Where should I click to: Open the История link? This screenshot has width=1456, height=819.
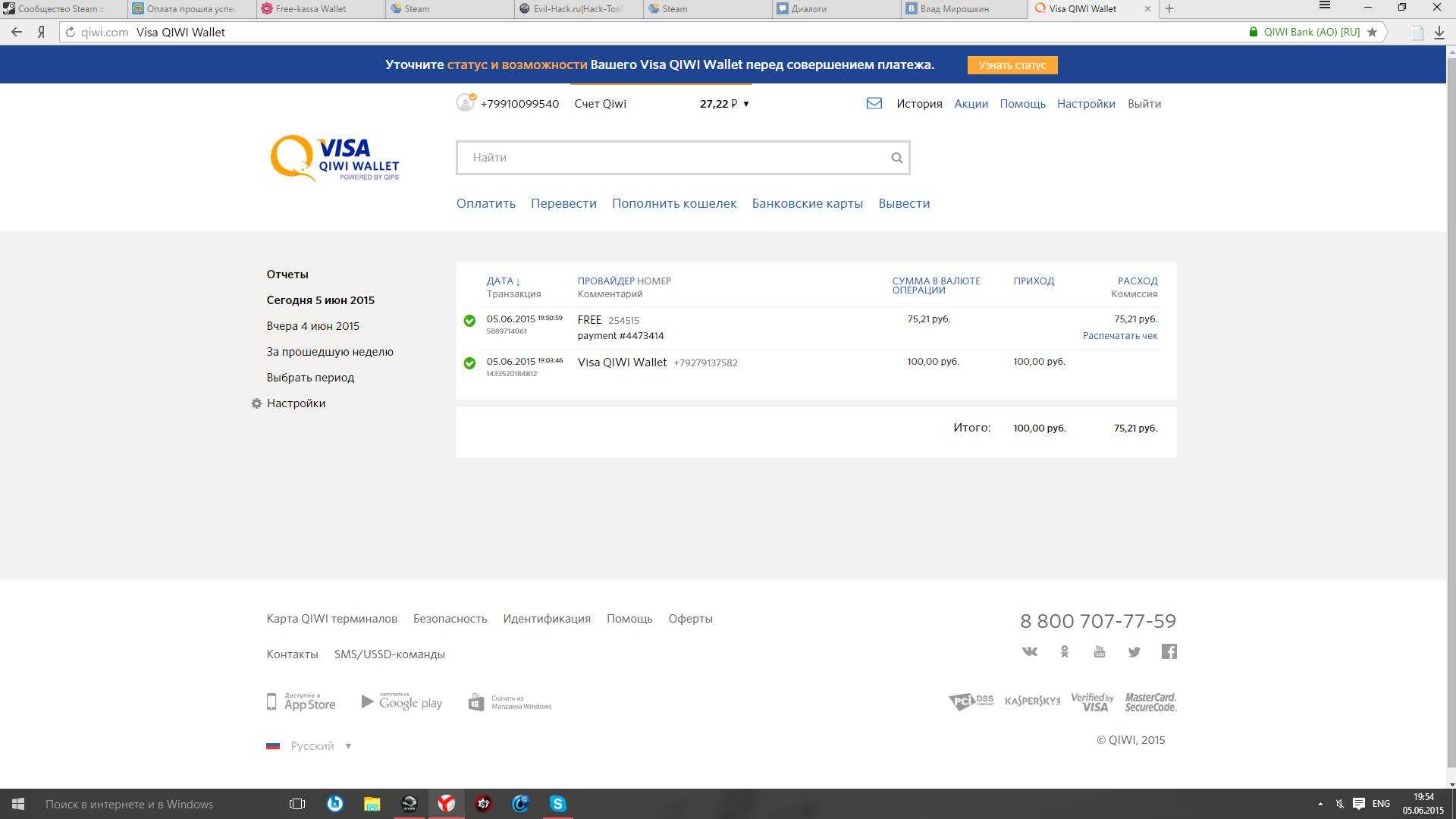919,104
